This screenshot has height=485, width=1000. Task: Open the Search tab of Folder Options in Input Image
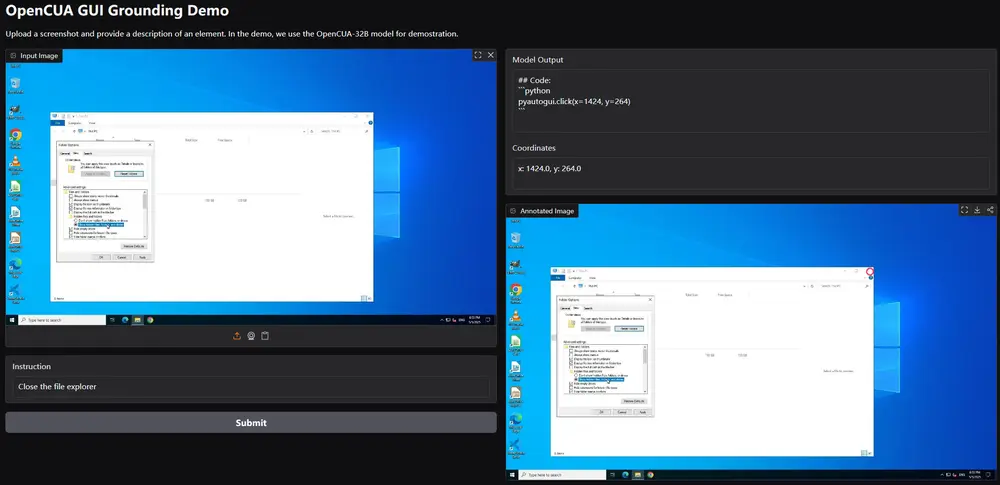pyautogui.click(x=88, y=154)
